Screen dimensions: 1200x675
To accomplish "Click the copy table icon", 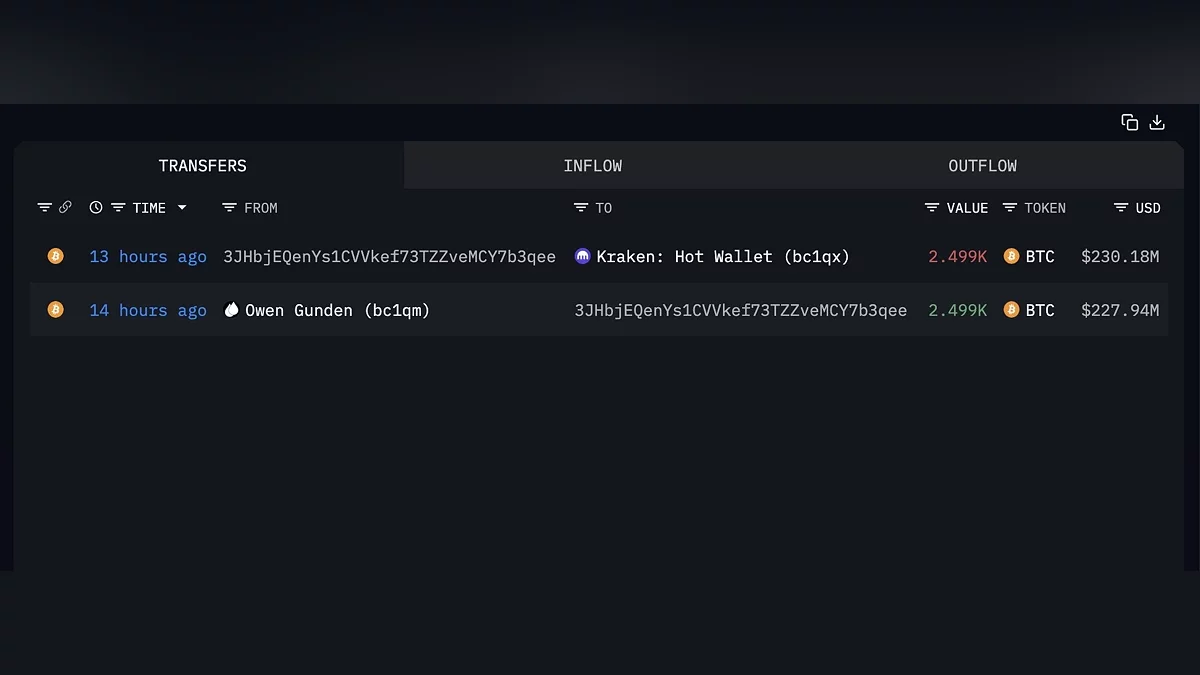I will [1130, 122].
